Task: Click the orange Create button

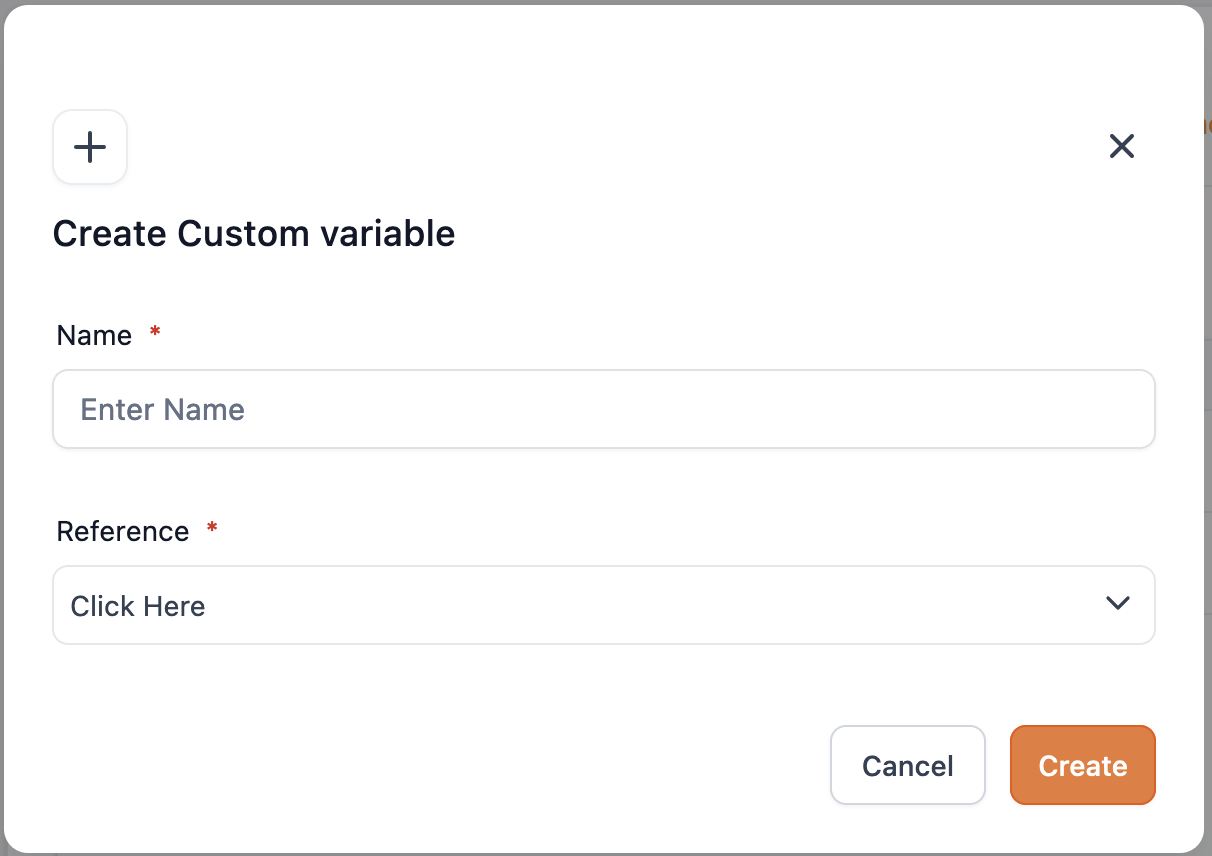Action: [1082, 766]
